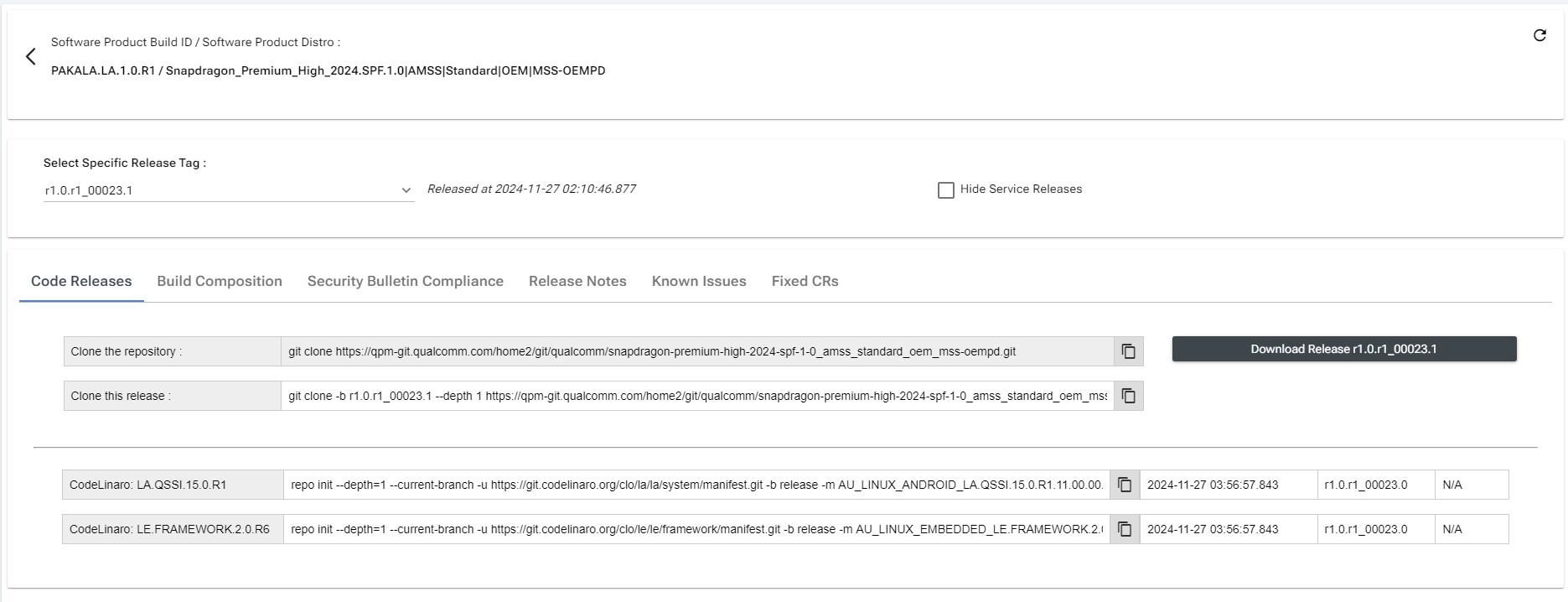Click the git clone repository URL field

(x=696, y=351)
